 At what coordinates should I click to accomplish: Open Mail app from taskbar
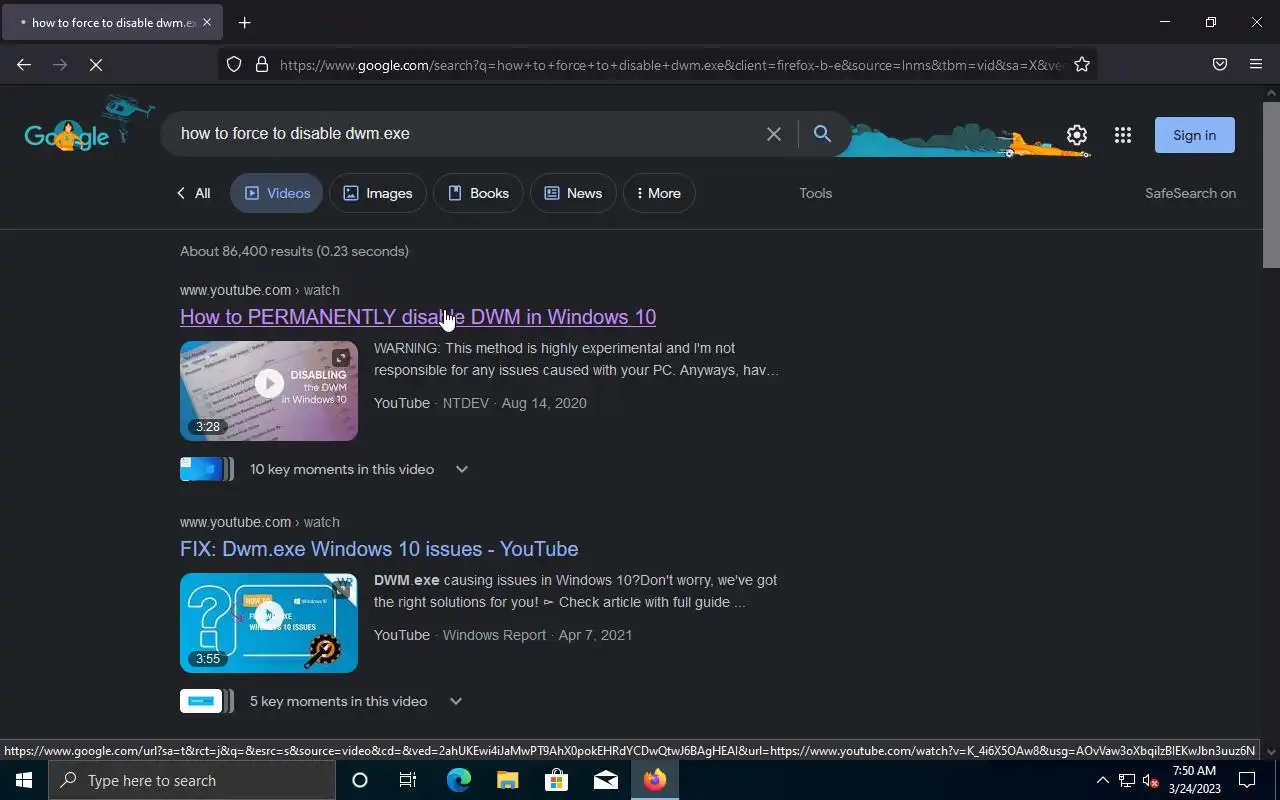point(606,780)
